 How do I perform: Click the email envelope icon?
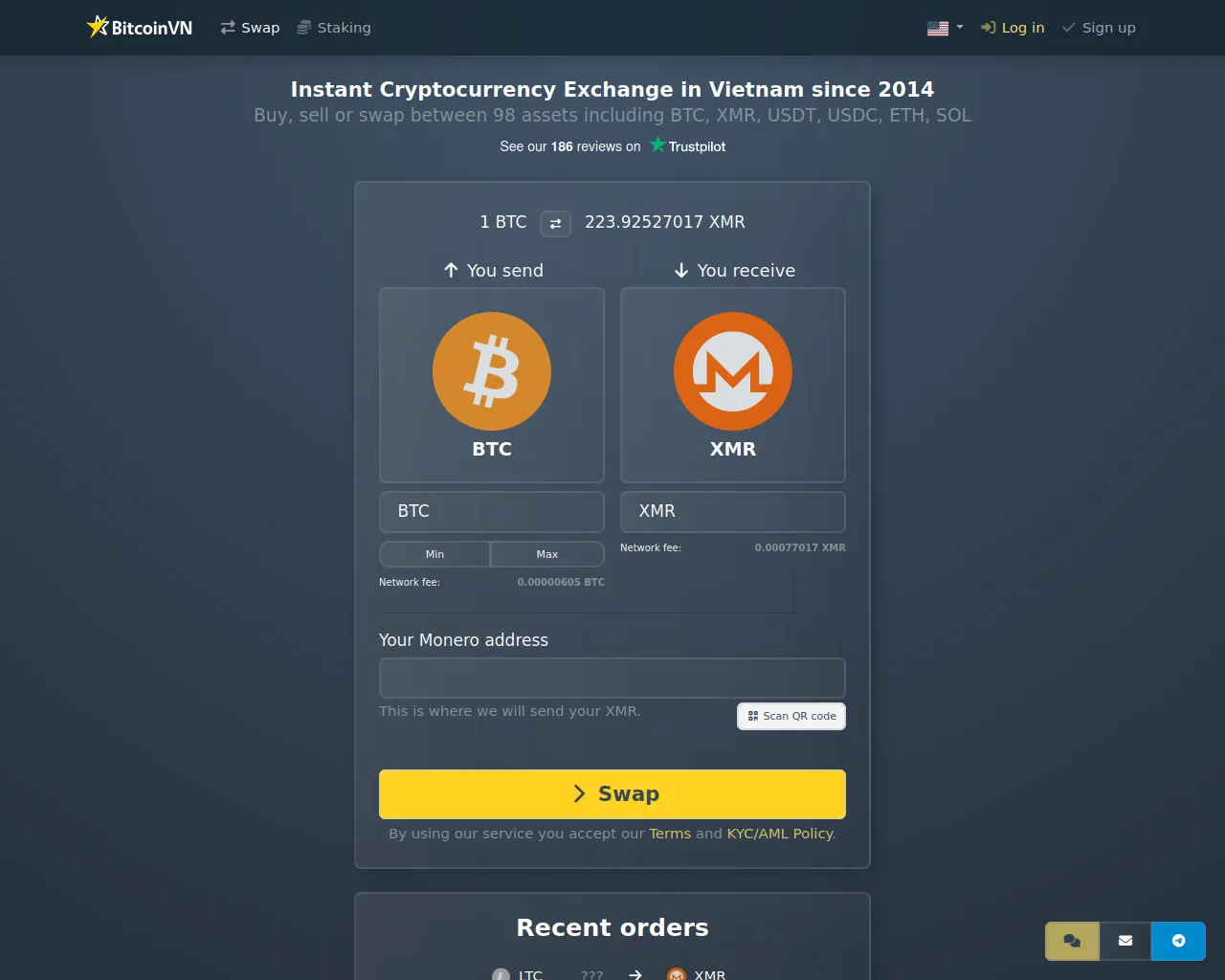[1125, 941]
